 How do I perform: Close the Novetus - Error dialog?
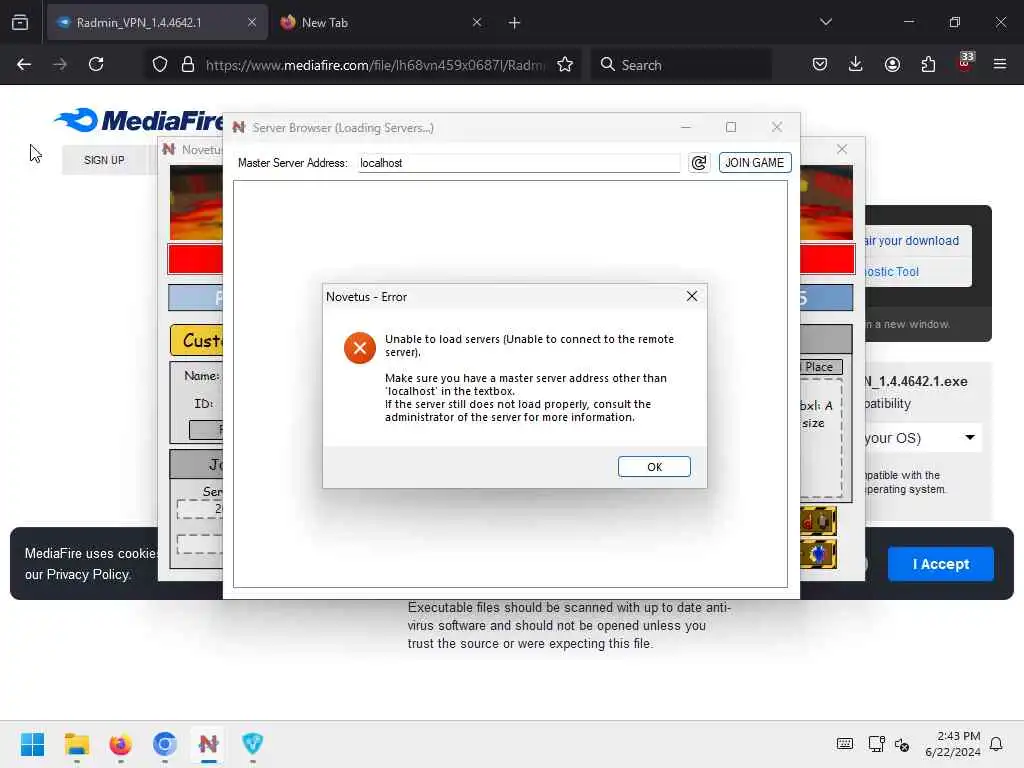click(x=692, y=296)
